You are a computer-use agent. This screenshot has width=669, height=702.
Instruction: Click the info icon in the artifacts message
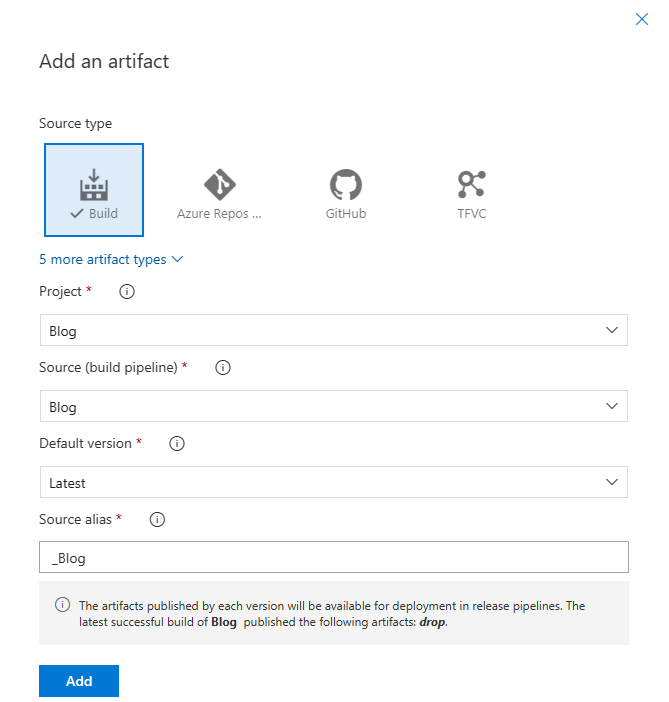pos(63,606)
